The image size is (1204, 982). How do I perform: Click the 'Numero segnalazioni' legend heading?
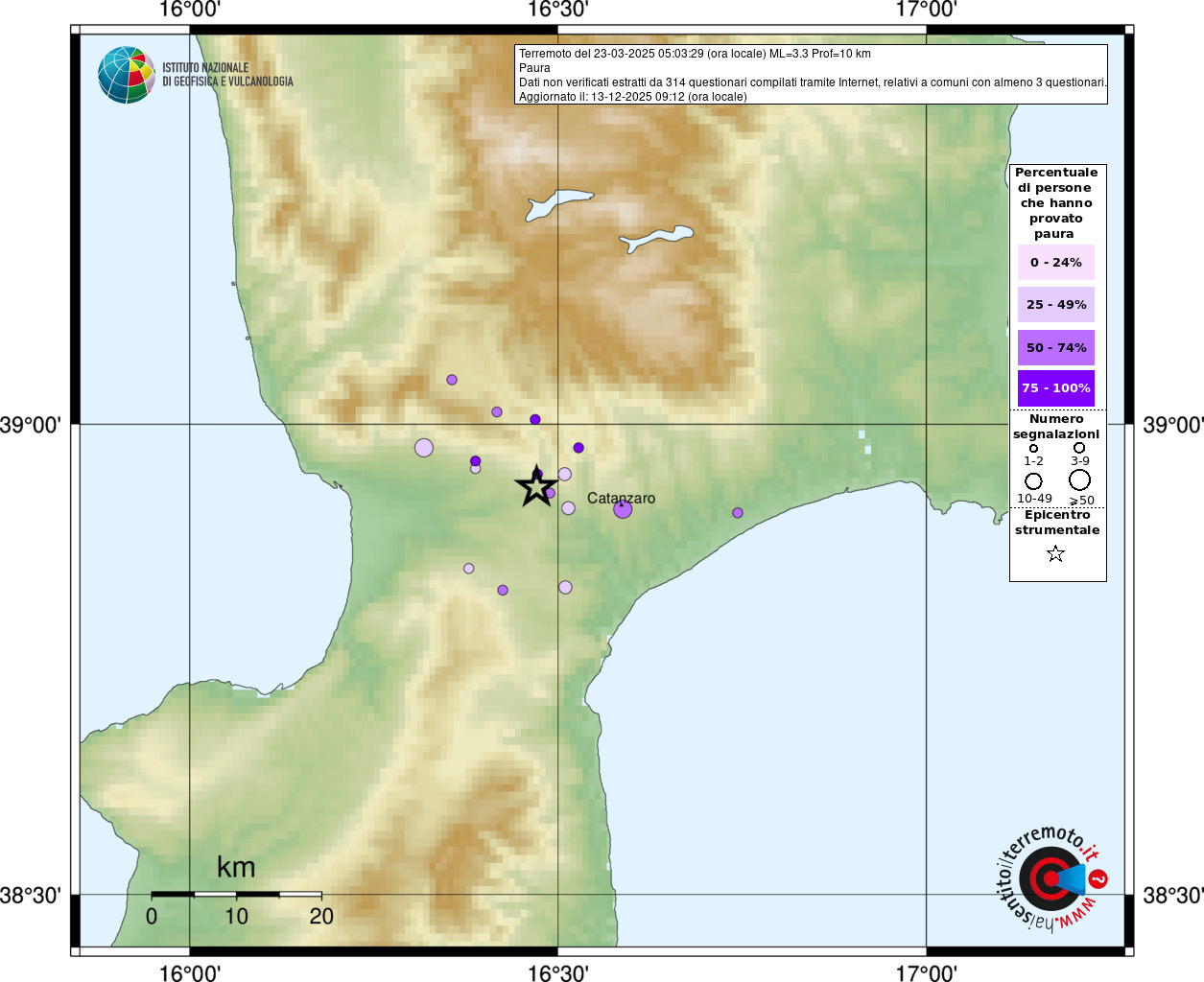point(1056,427)
